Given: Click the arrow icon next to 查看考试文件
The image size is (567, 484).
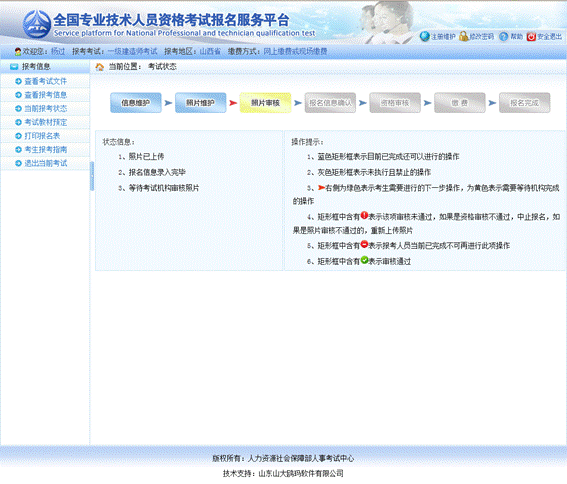Looking at the screenshot, I should [18, 81].
